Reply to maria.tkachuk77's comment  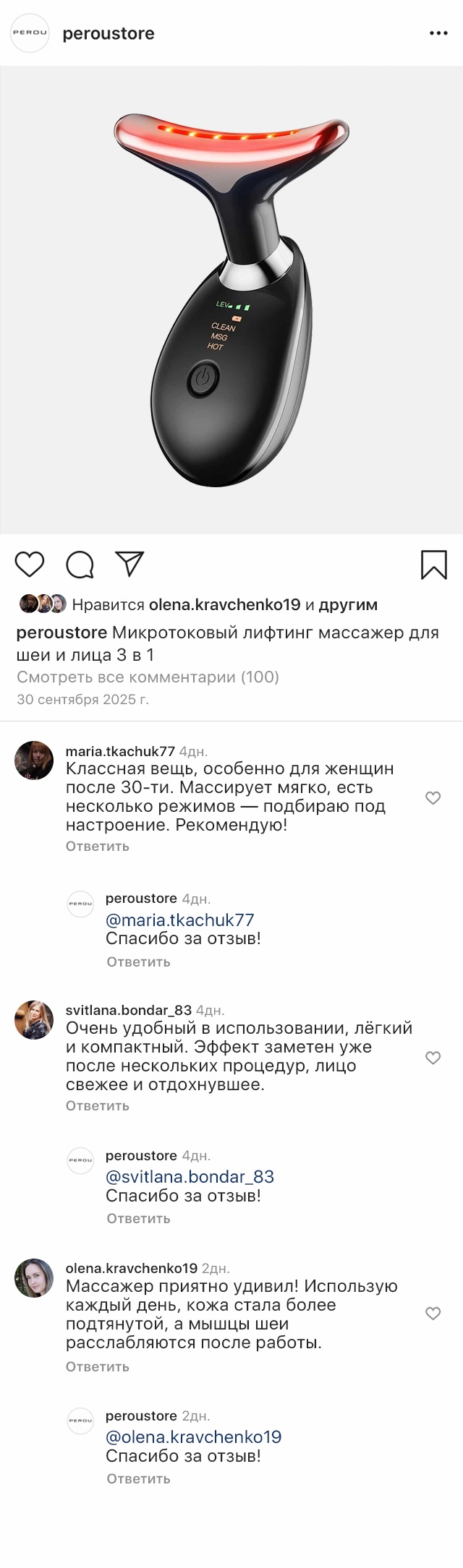click(98, 846)
